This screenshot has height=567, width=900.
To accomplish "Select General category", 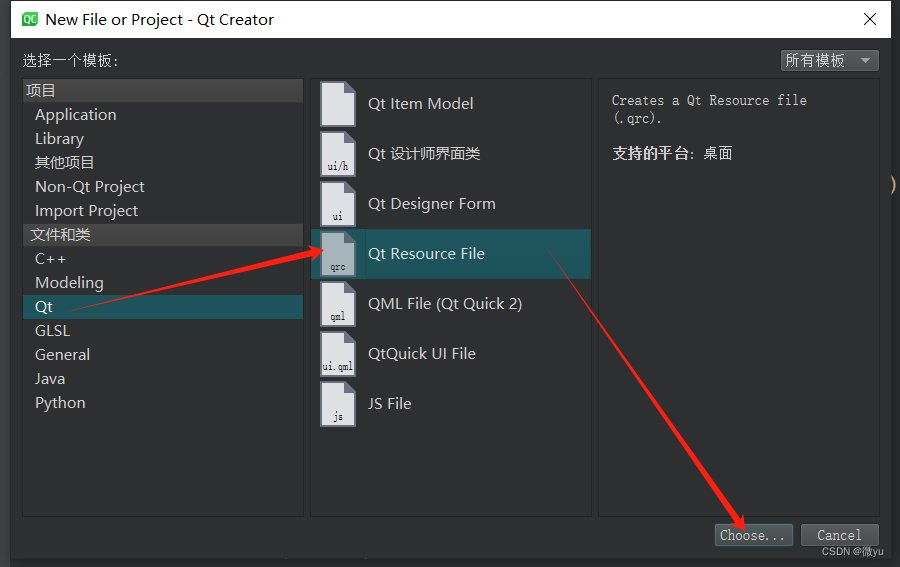I will 163,355.
